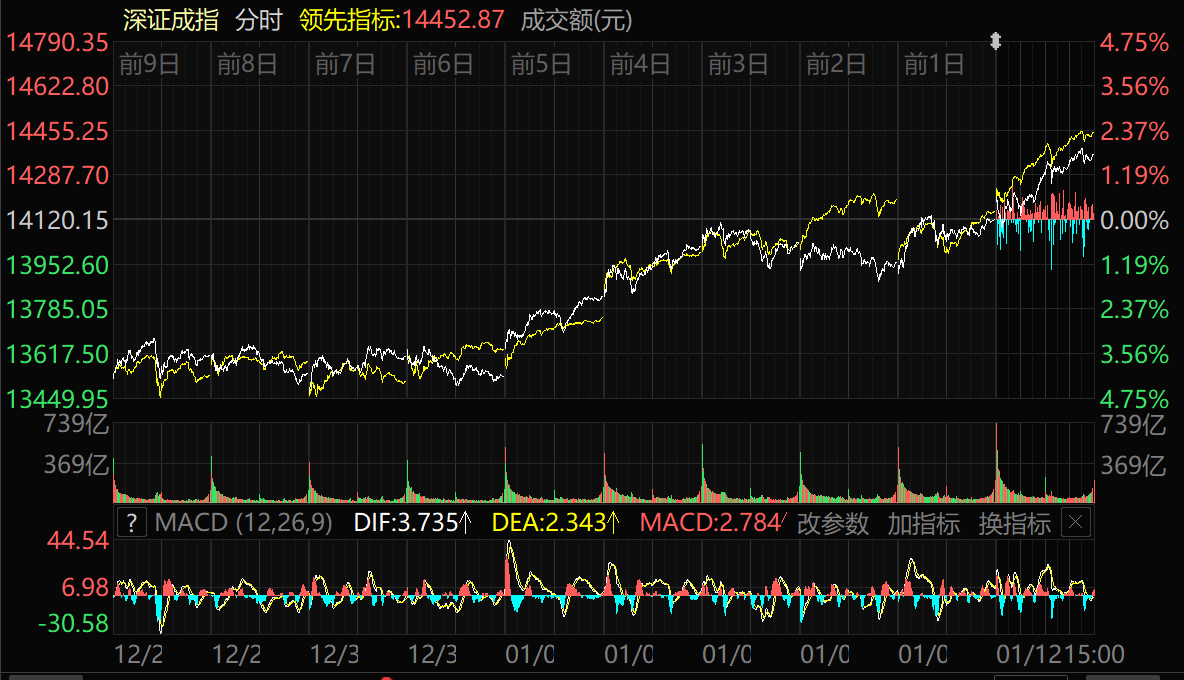Click the DEA:2.343 value

[x=556, y=523]
